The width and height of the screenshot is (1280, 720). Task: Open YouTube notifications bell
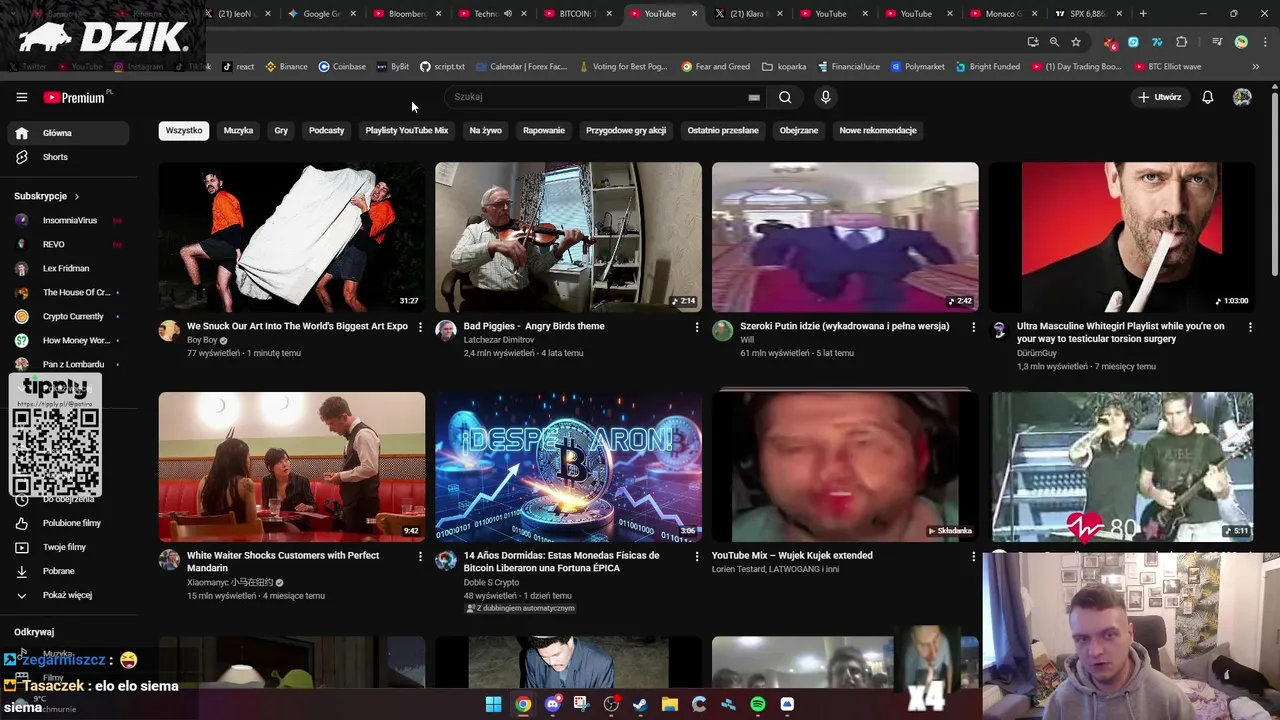pyautogui.click(x=1208, y=97)
